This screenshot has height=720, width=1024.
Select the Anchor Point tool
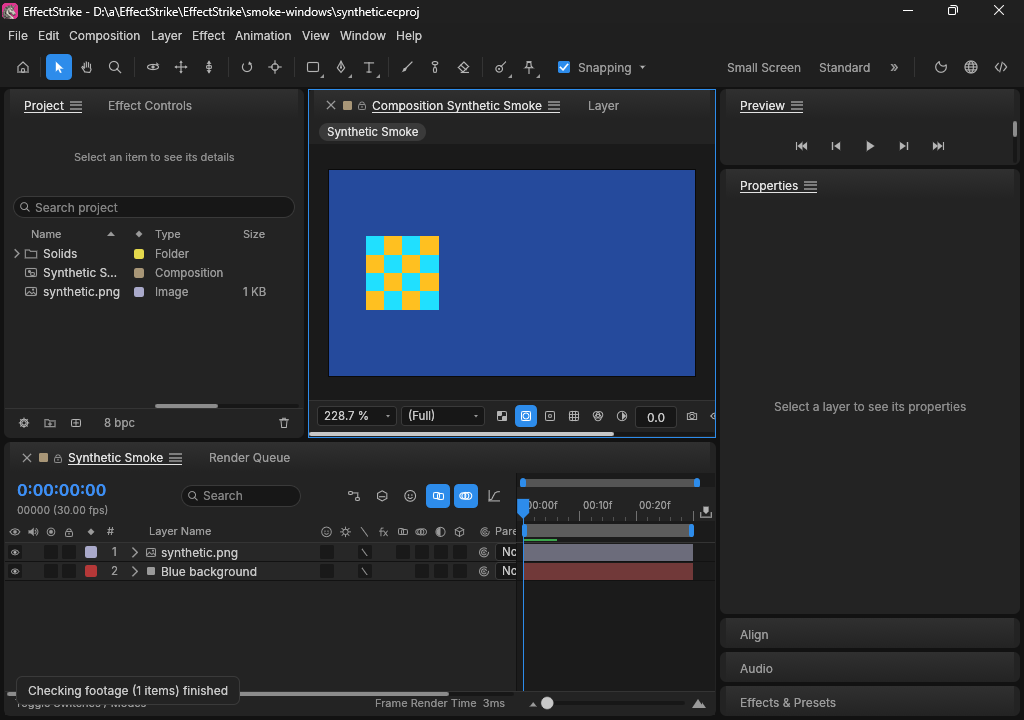275,67
